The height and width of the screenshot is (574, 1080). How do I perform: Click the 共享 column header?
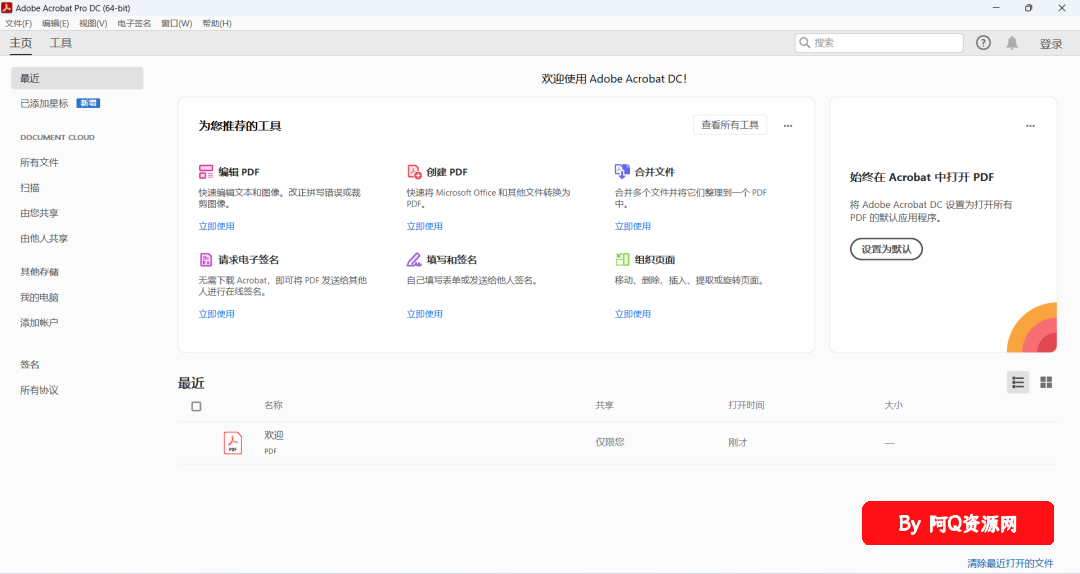coord(605,405)
